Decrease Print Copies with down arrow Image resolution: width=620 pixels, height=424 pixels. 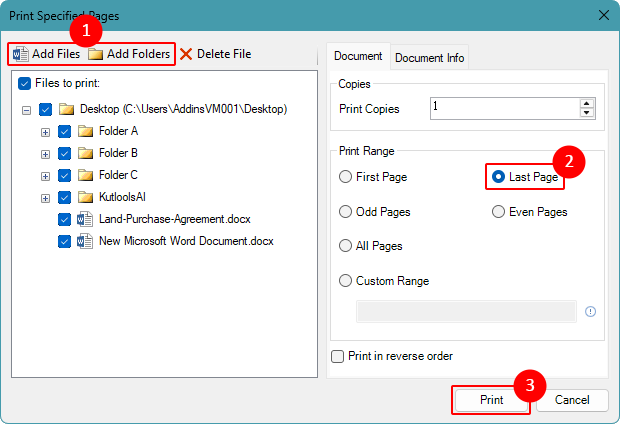coord(586,113)
